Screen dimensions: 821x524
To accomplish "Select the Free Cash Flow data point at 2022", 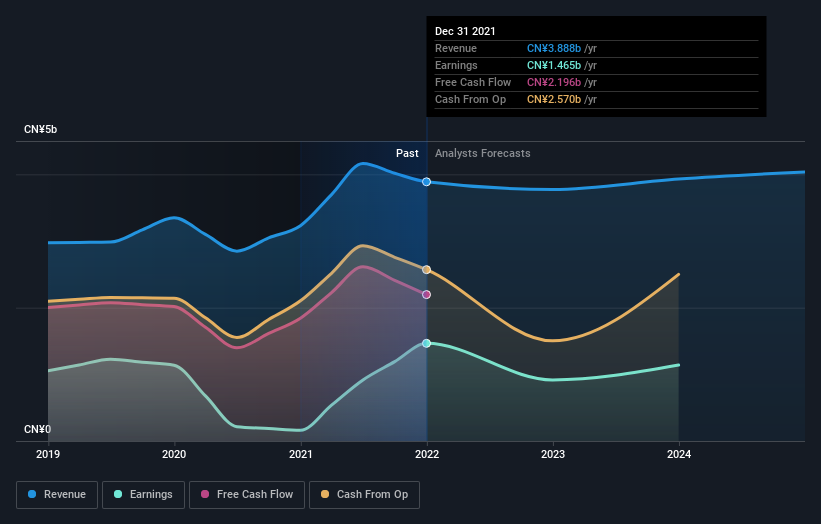I will pyautogui.click(x=427, y=295).
